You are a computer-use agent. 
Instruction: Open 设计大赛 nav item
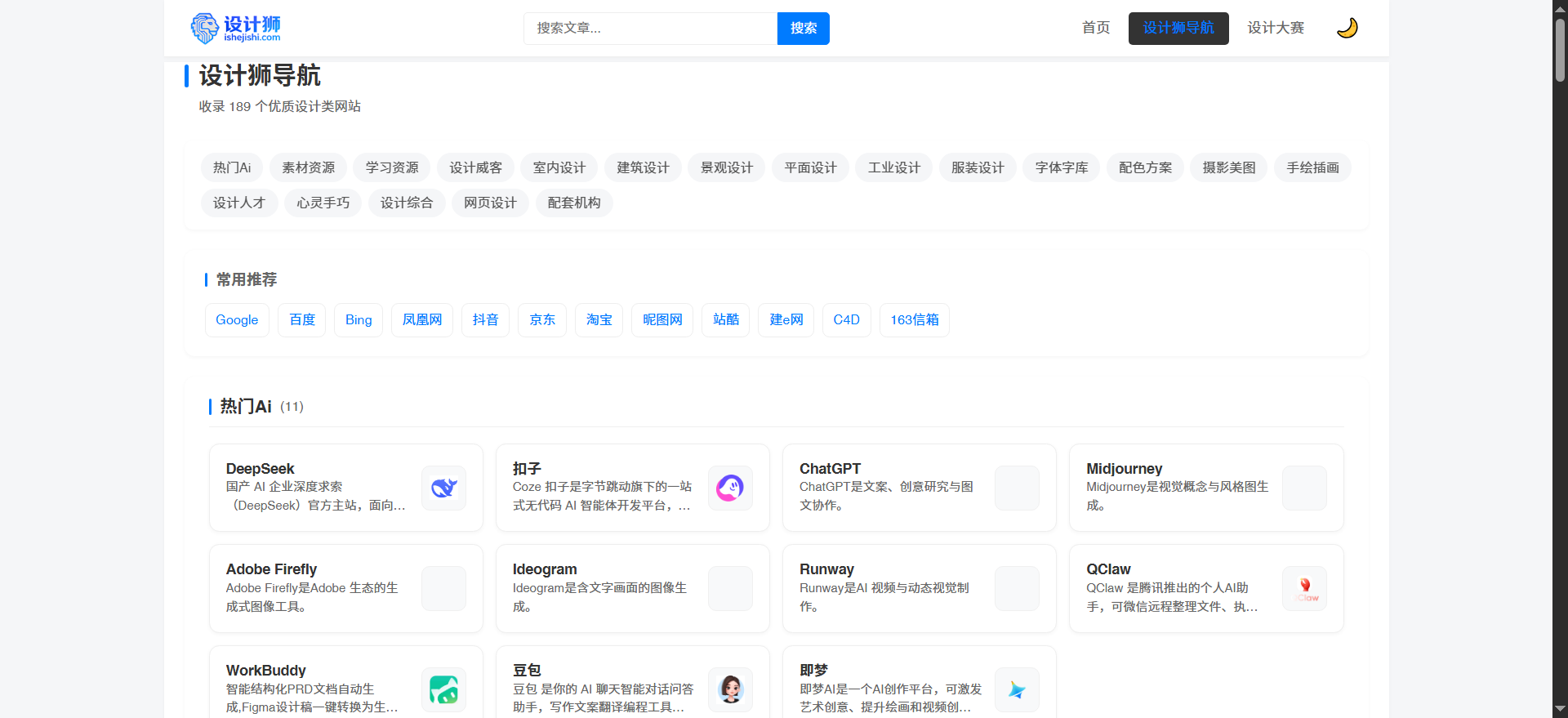coord(1276,28)
